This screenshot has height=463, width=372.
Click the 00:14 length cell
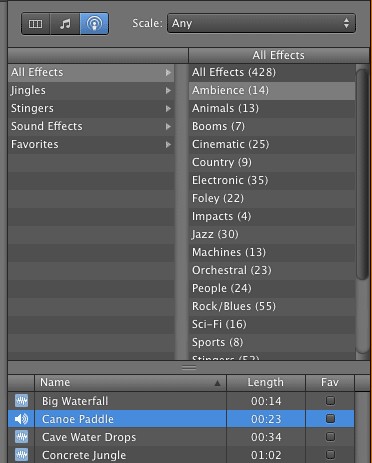coord(266,401)
